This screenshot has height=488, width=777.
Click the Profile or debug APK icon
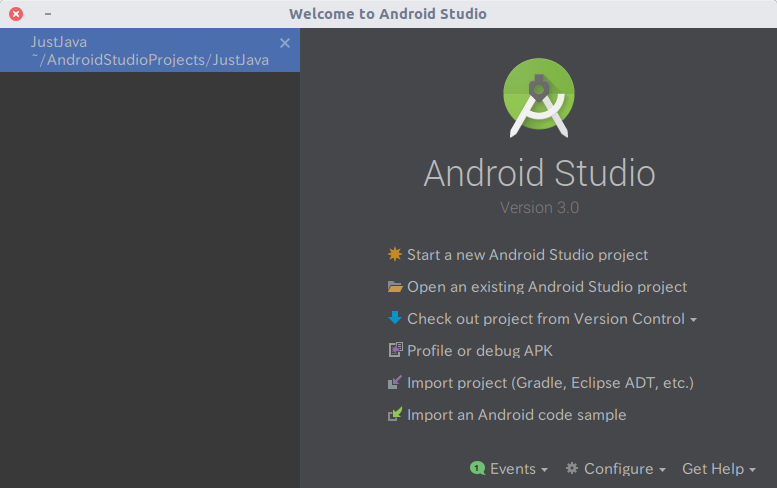[395, 350]
